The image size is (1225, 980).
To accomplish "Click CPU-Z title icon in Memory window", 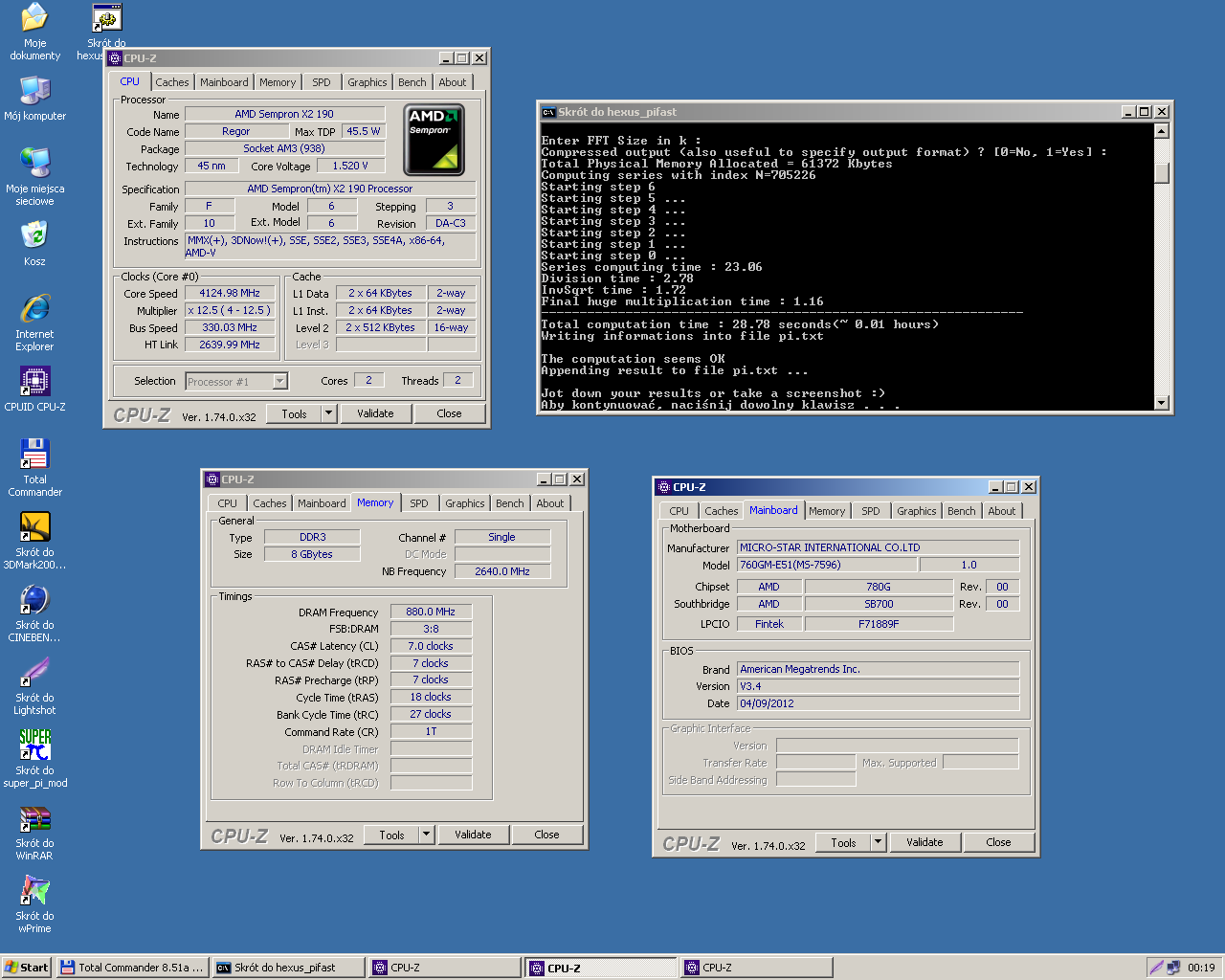I will [x=212, y=479].
